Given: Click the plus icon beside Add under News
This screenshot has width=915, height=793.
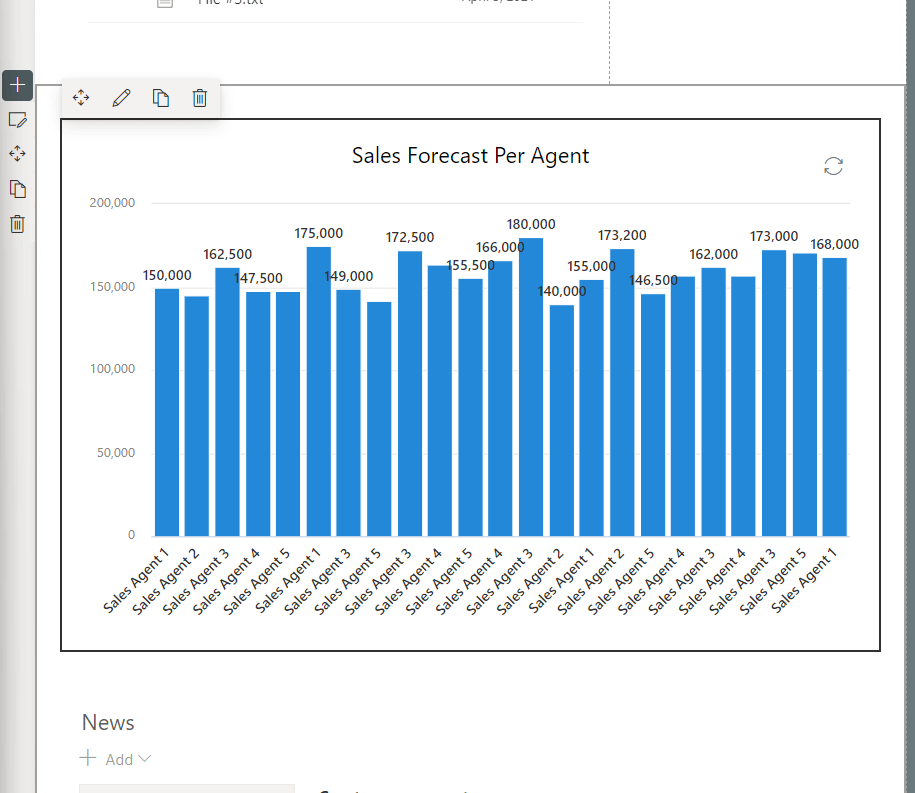Looking at the screenshot, I should 88,758.
